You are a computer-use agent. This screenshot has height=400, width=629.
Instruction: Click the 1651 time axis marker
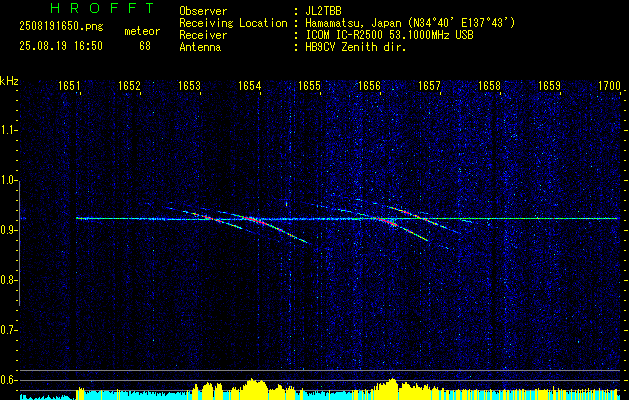coord(69,85)
